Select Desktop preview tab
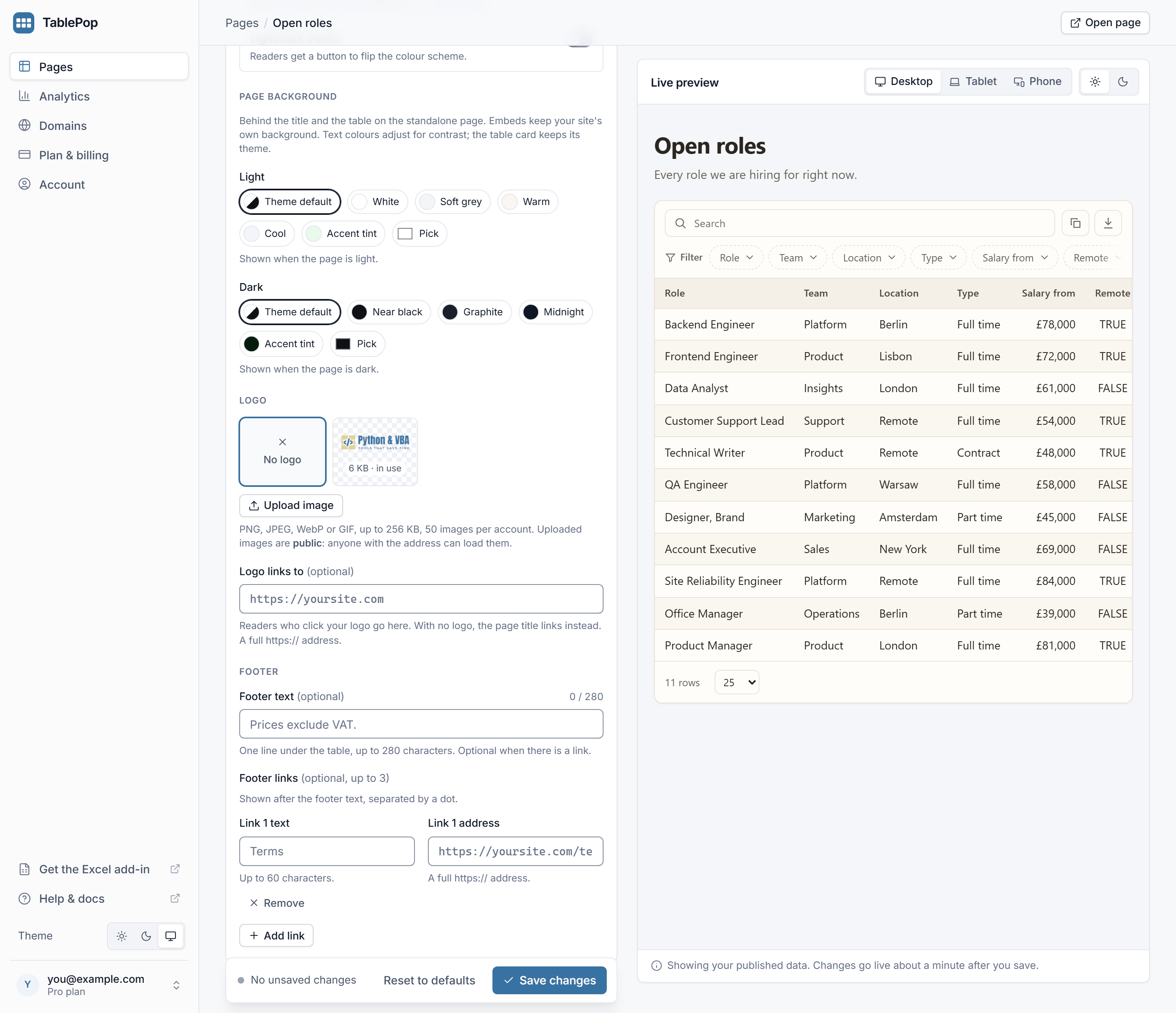 pyautogui.click(x=904, y=82)
